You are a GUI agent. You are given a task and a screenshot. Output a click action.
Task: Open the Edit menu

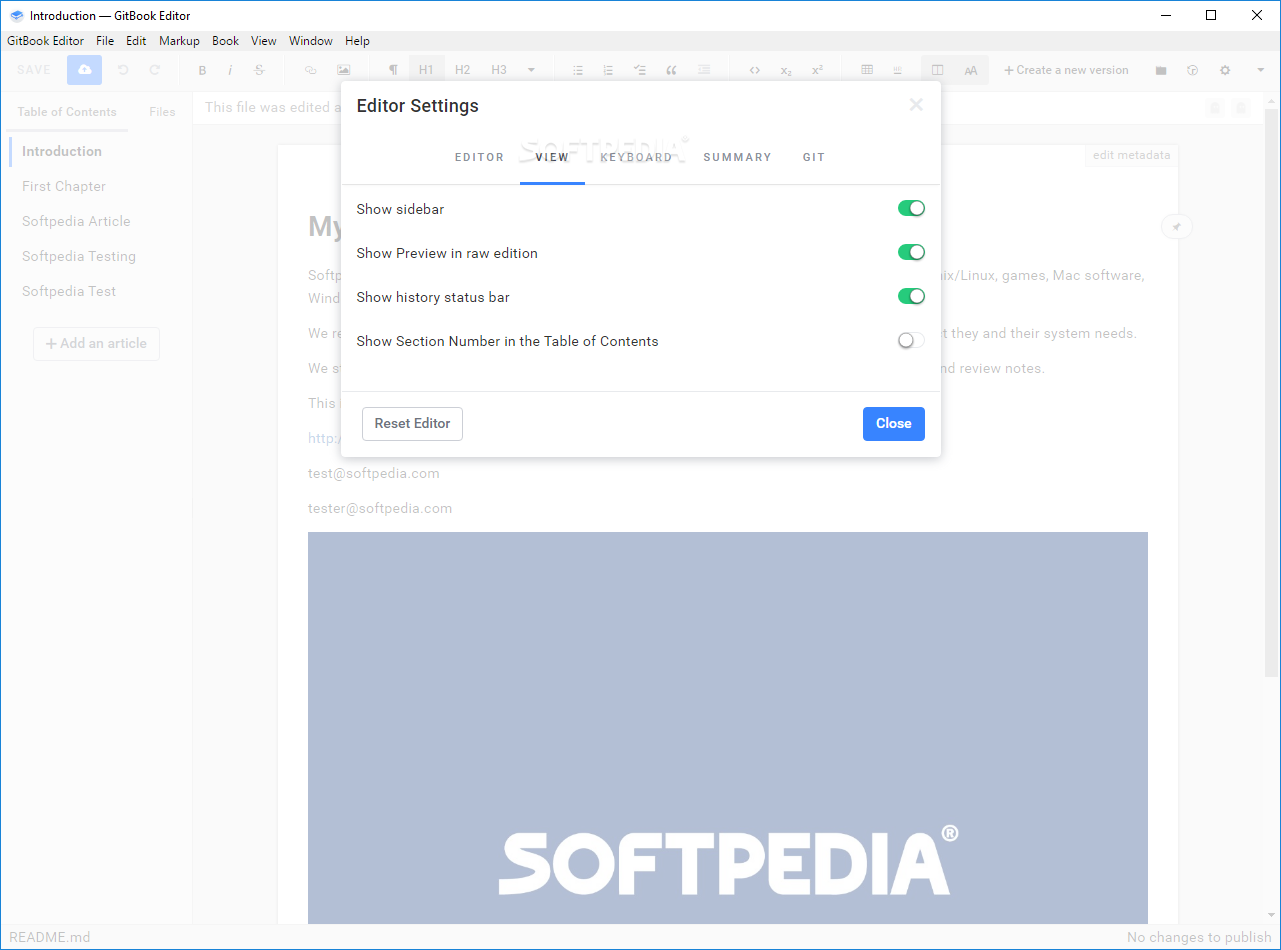coord(136,41)
